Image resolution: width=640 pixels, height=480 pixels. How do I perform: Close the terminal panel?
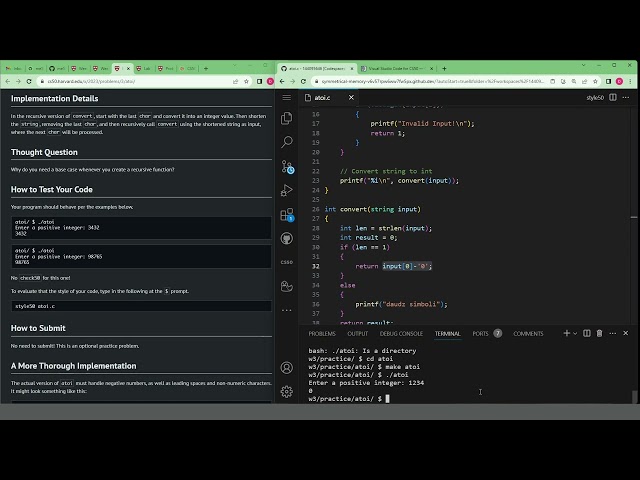pyautogui.click(x=626, y=333)
